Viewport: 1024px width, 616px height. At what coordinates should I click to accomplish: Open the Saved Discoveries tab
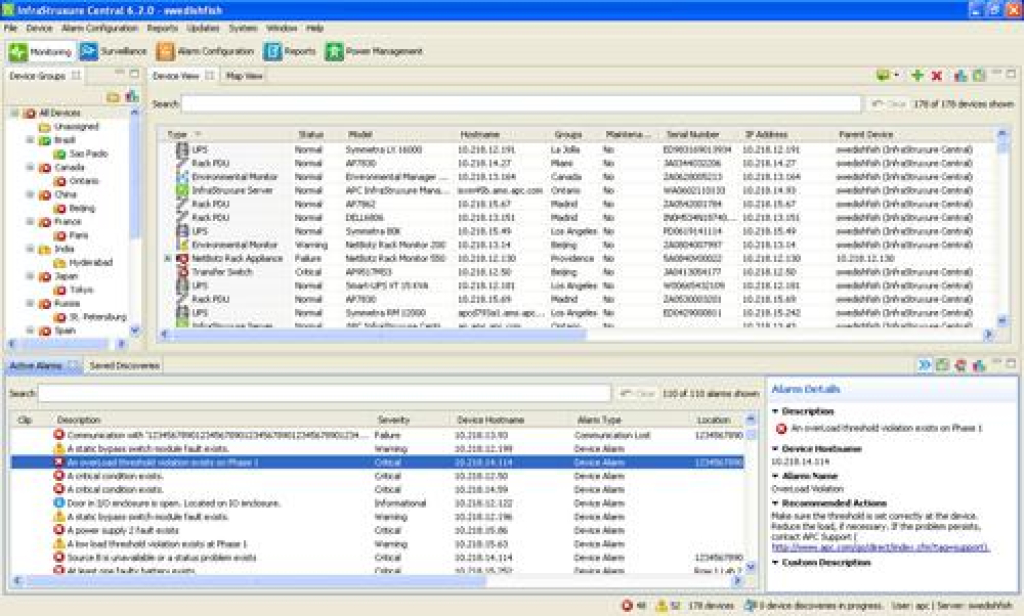(x=124, y=366)
